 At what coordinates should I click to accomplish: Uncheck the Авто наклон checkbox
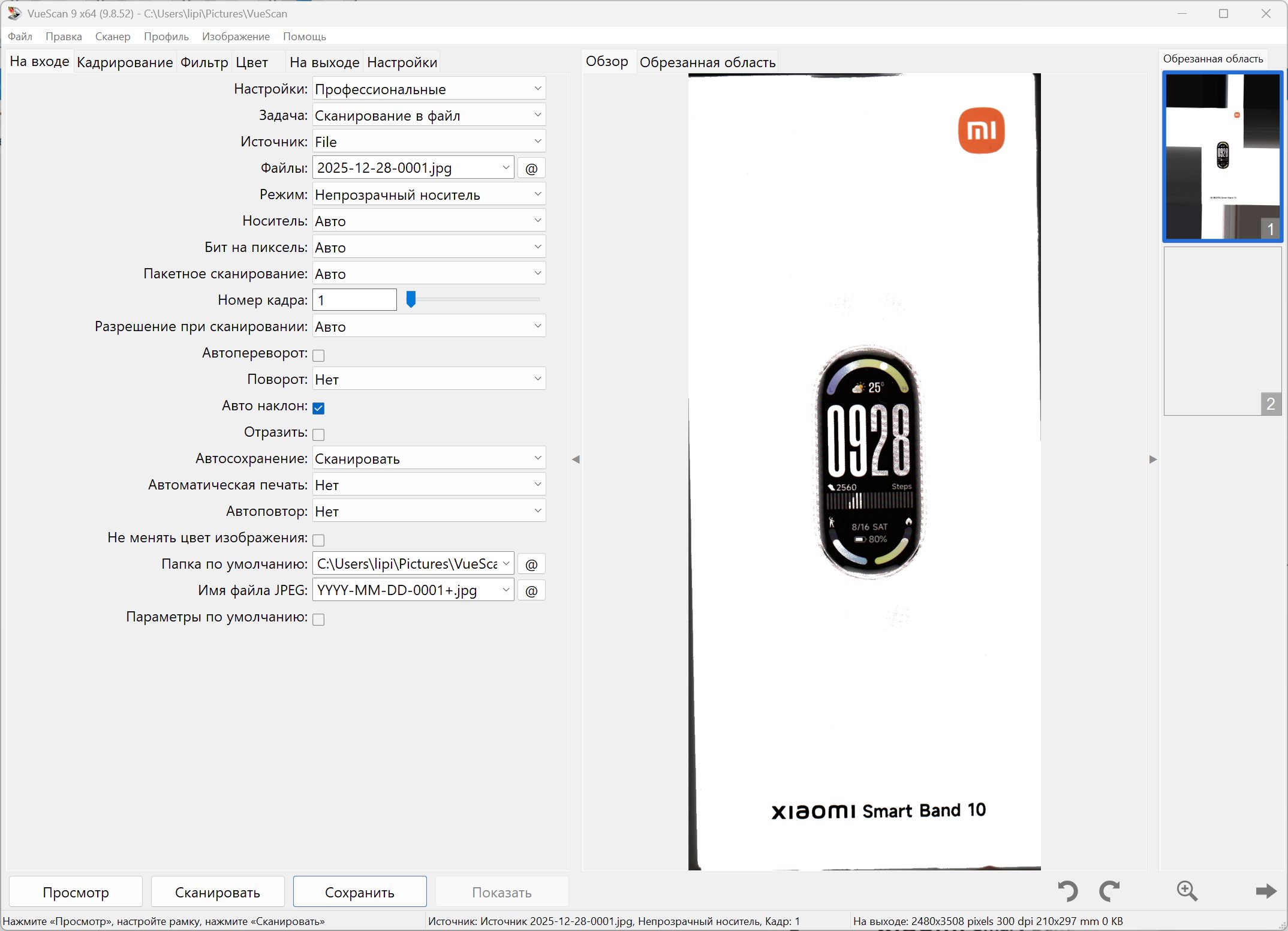(x=319, y=408)
